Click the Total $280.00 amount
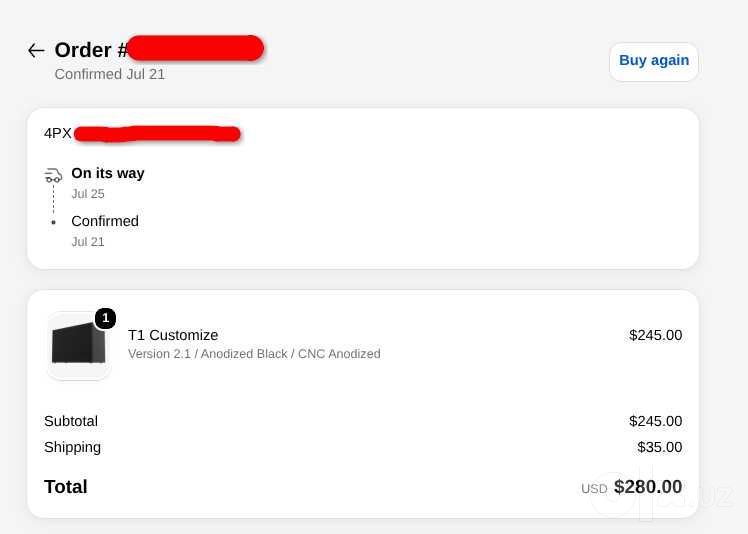 coord(648,487)
